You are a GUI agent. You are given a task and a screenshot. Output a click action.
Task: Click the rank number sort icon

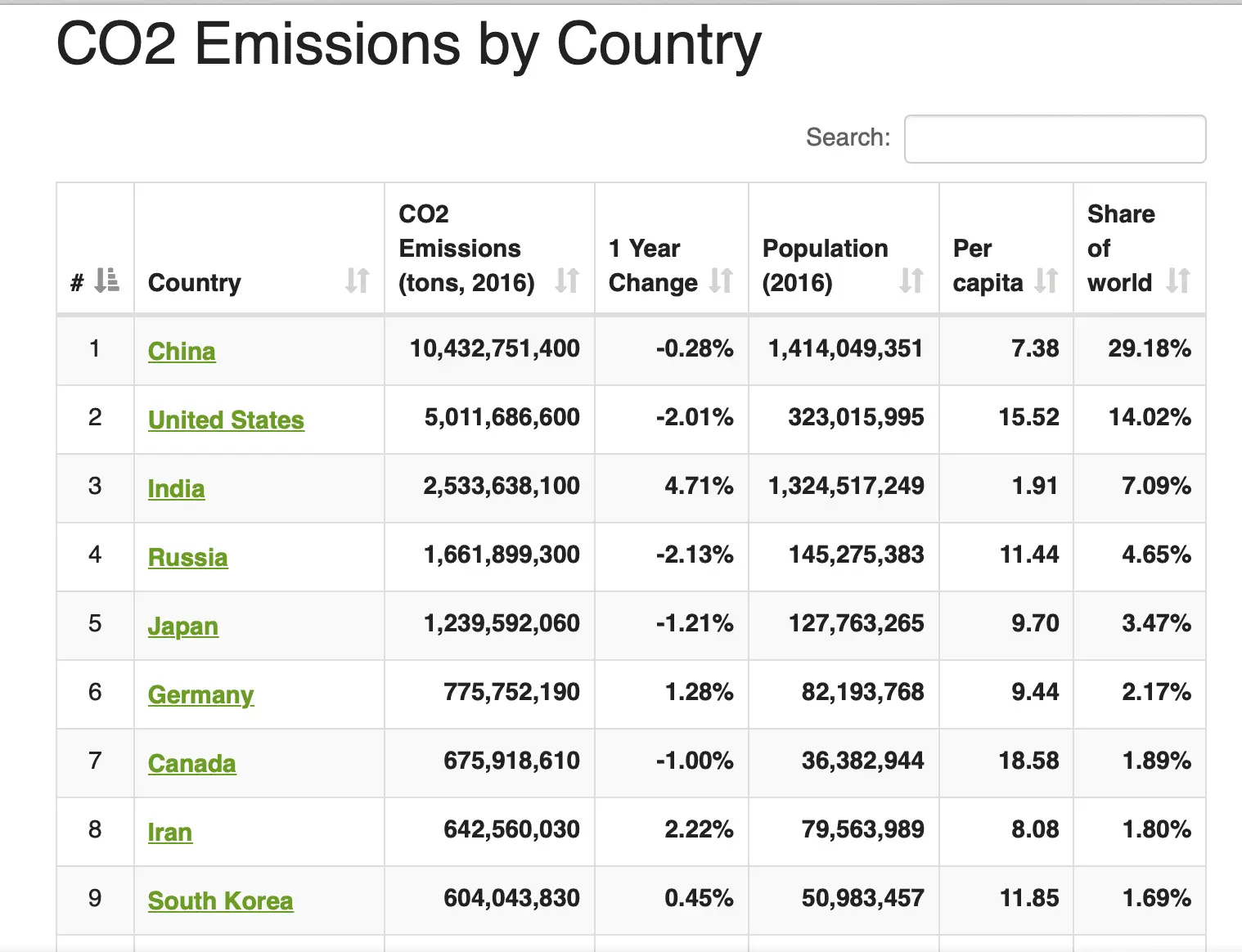(x=106, y=281)
